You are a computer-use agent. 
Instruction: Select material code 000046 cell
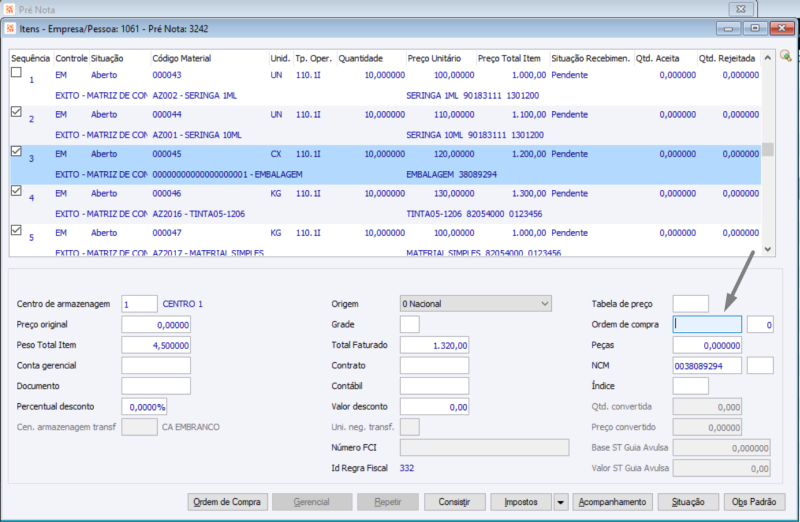point(167,193)
